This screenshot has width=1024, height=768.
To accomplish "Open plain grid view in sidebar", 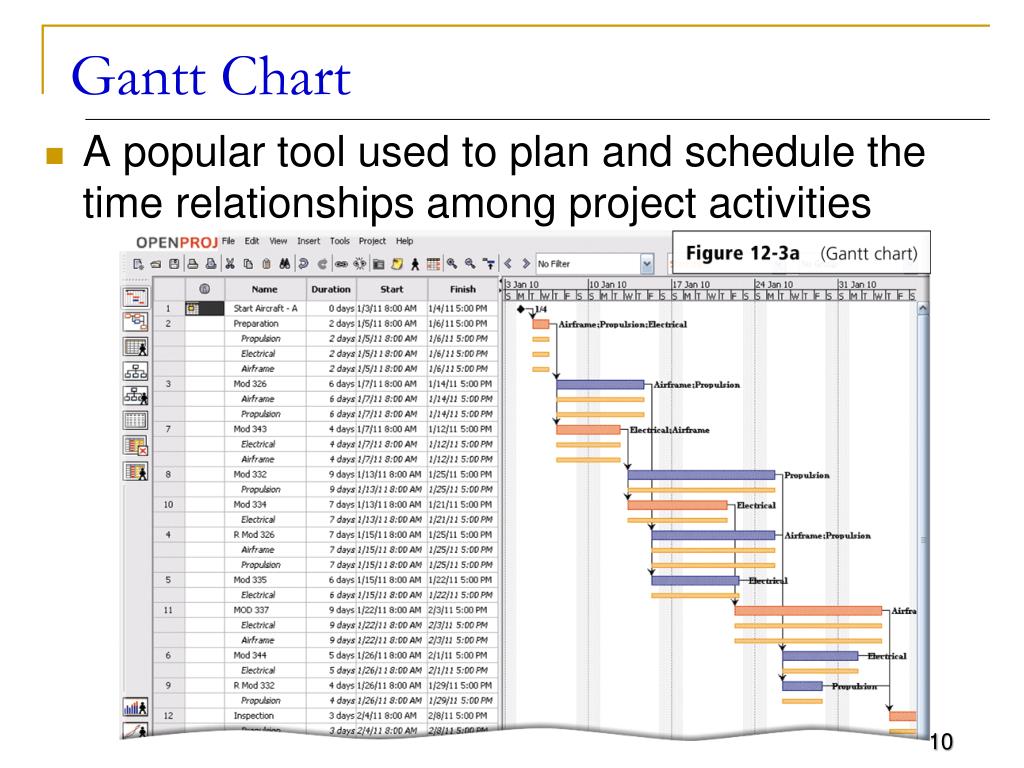I will (135, 421).
